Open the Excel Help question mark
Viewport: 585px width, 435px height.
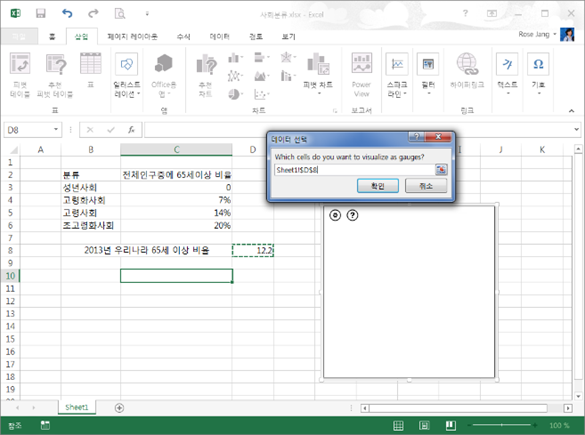[x=465, y=13]
